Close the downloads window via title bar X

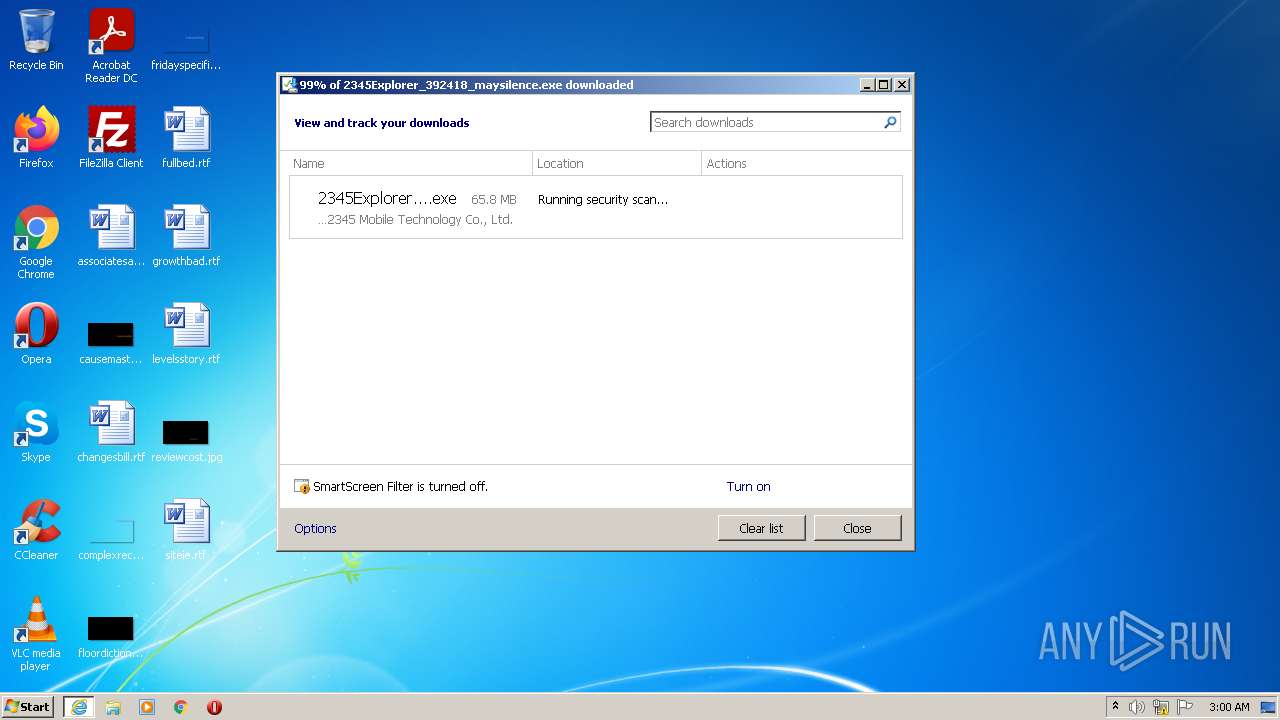click(902, 85)
